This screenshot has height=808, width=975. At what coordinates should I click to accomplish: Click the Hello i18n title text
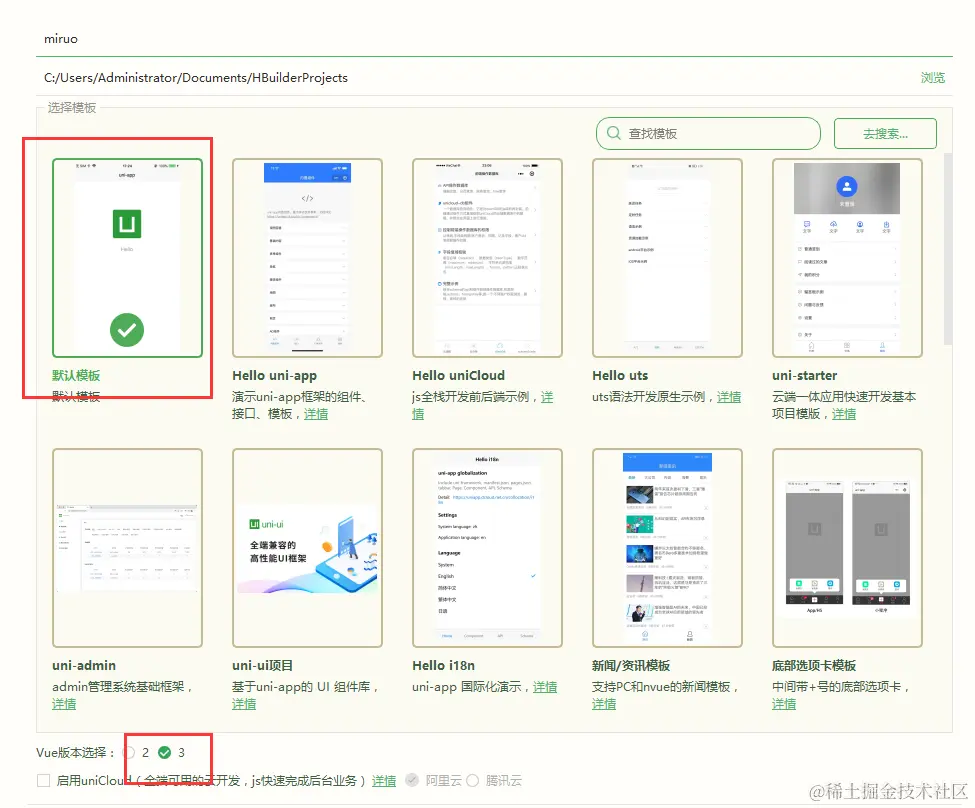(443, 665)
